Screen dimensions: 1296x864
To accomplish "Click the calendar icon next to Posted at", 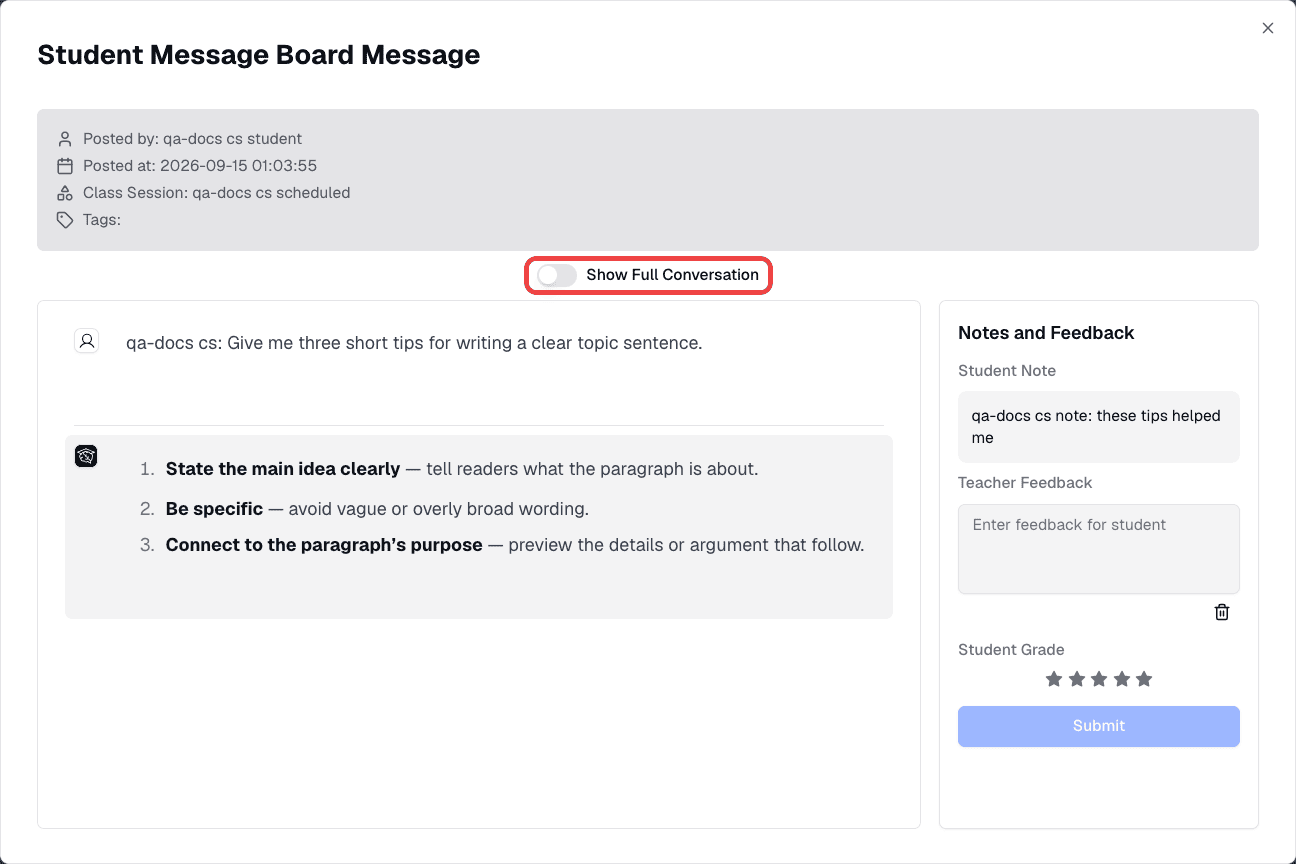I will pyautogui.click(x=65, y=166).
